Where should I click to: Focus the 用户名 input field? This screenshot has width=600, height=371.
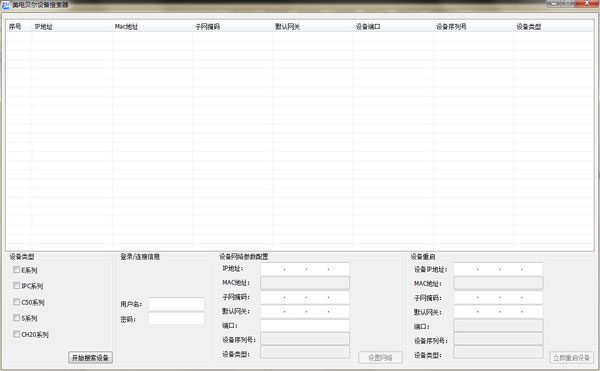tap(176, 304)
